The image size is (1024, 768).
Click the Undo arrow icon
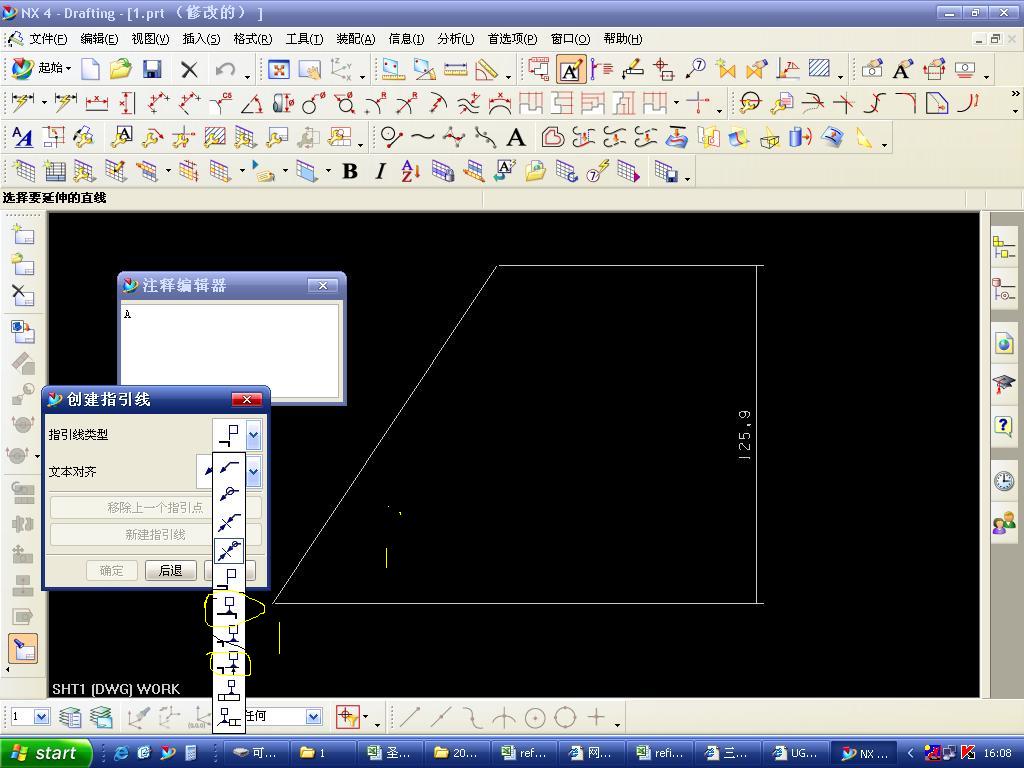pyautogui.click(x=225, y=69)
